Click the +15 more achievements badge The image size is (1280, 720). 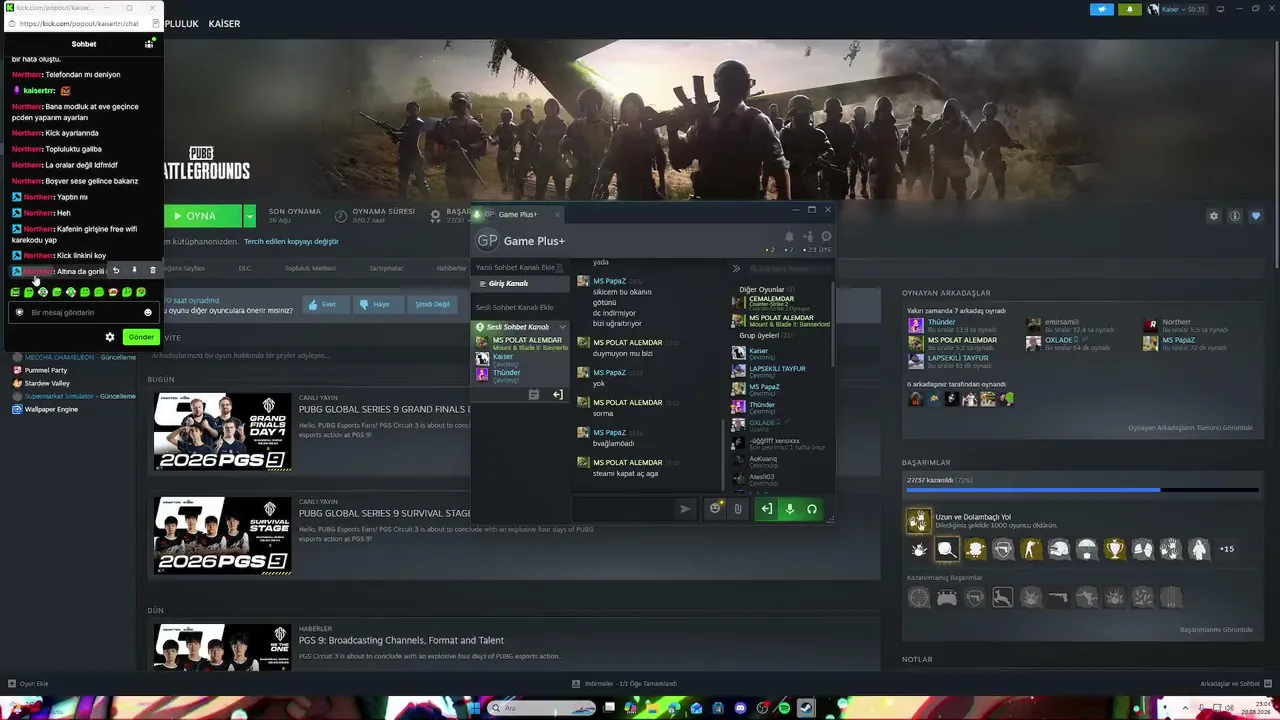click(x=1226, y=549)
